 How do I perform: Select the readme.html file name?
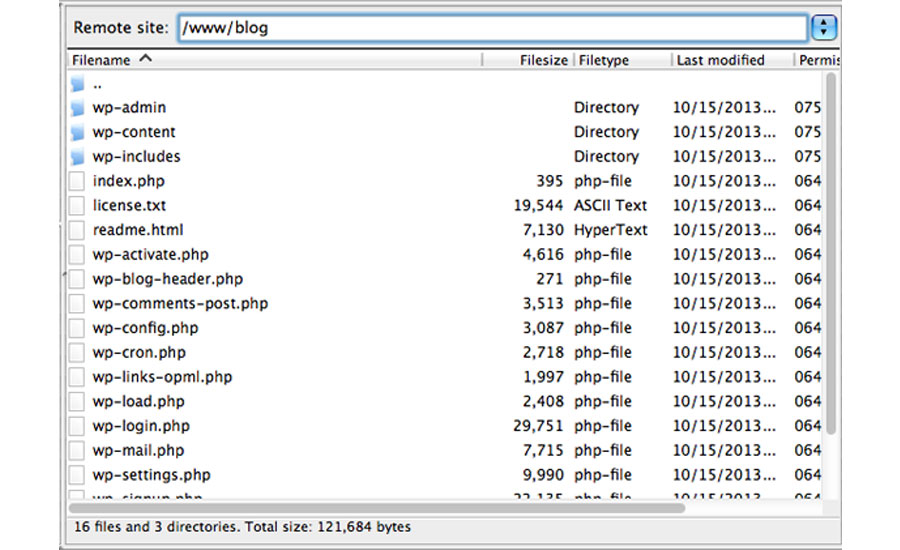click(138, 230)
